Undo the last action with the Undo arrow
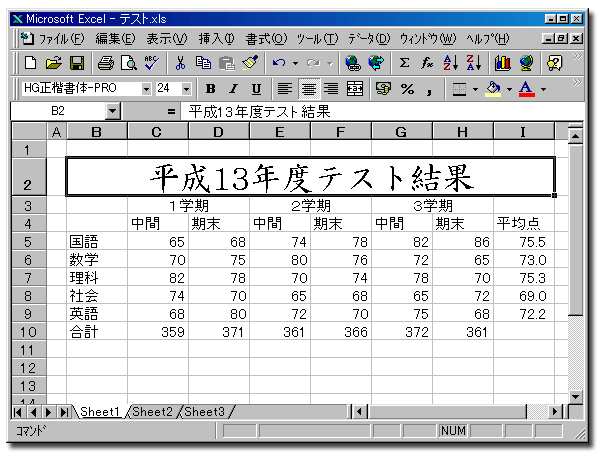The height and width of the screenshot is (456, 600). point(279,63)
